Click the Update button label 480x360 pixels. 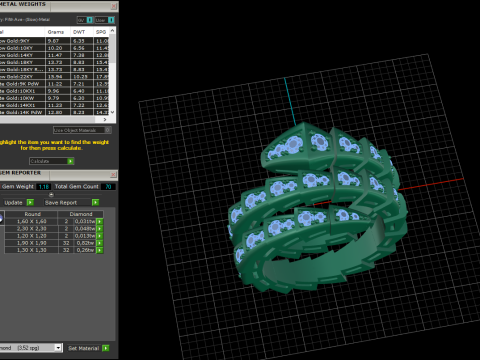(13, 203)
